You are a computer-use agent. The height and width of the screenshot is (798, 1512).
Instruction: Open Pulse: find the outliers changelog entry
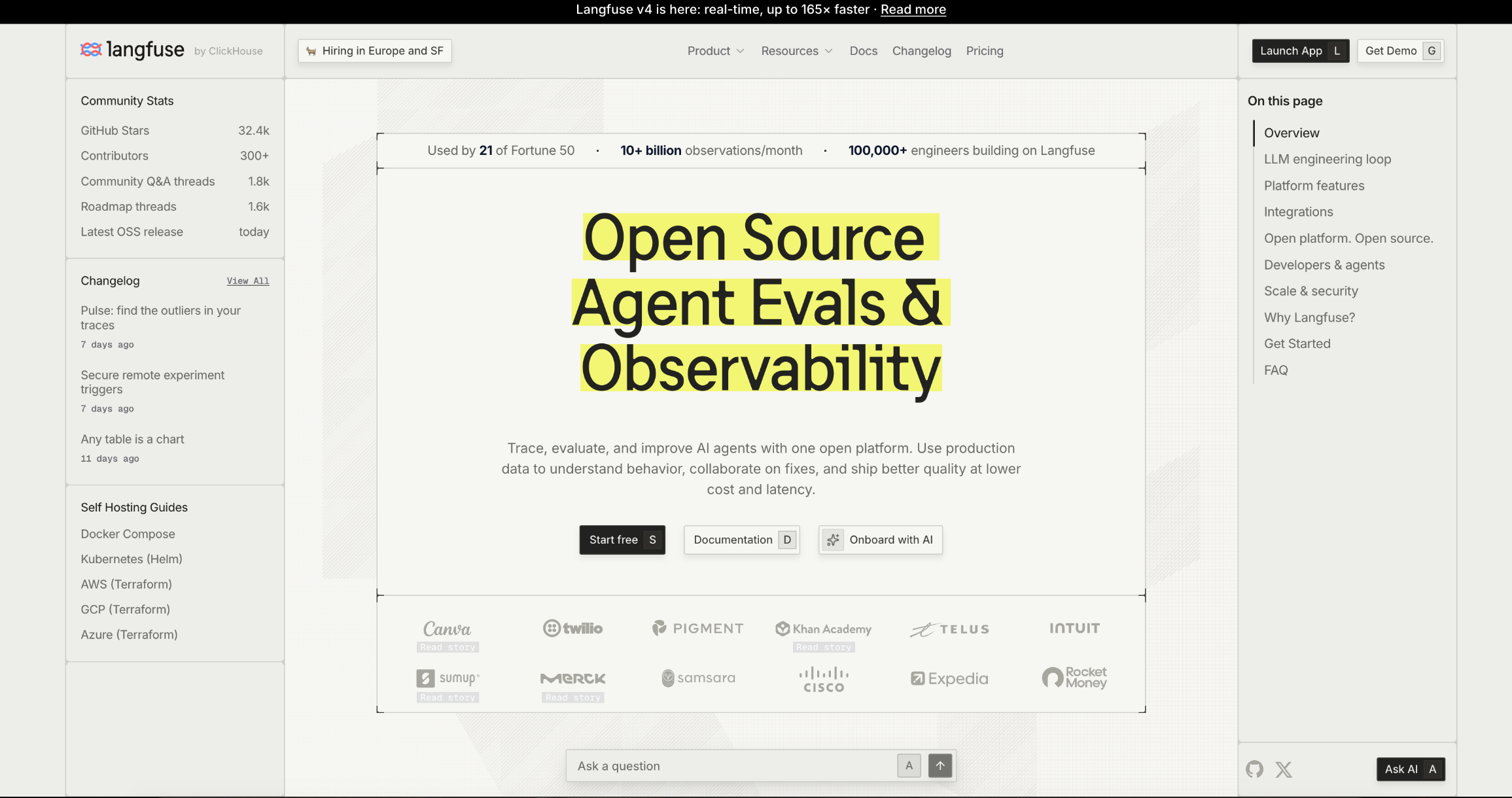[x=161, y=318]
